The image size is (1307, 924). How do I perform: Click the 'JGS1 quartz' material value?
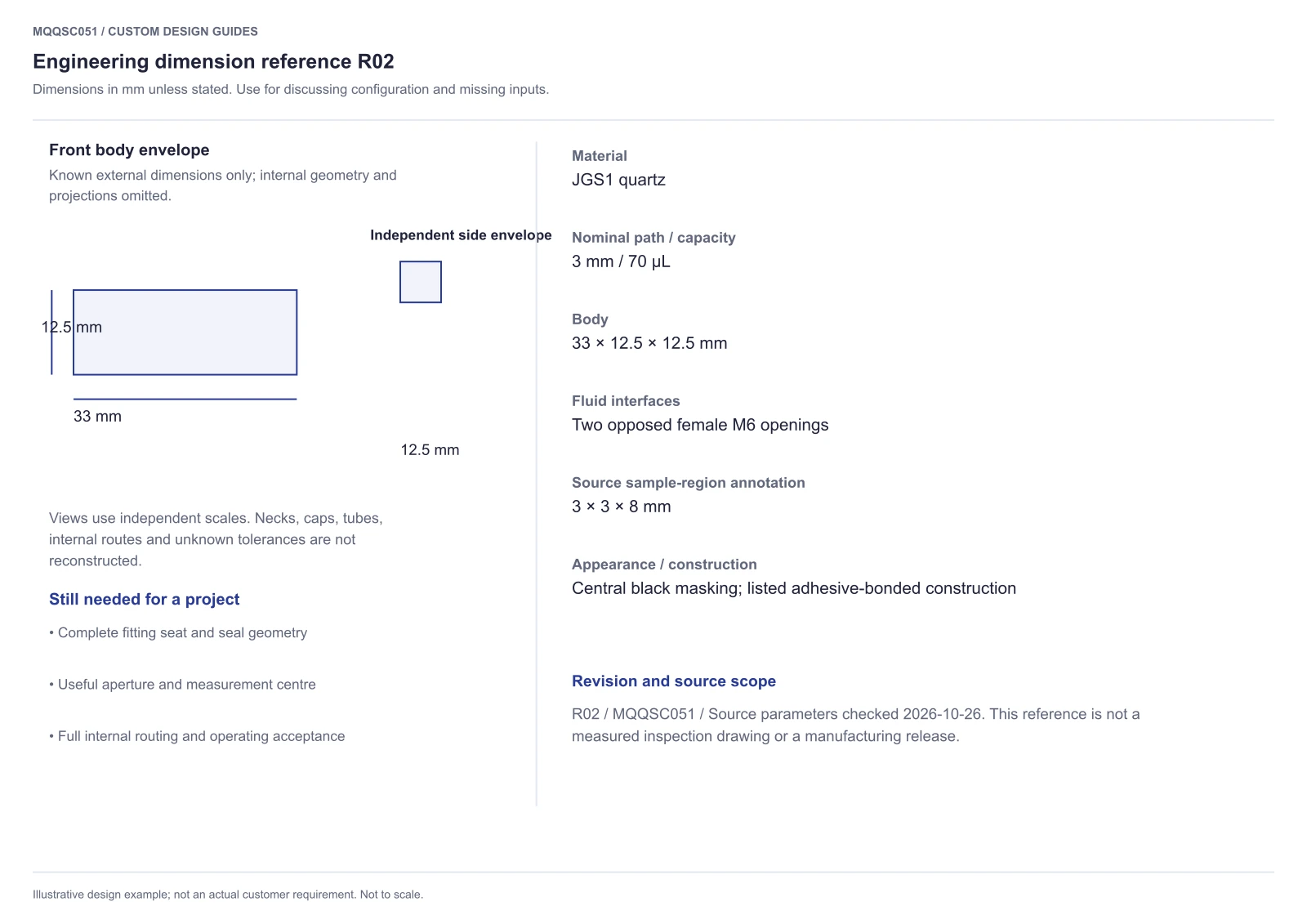click(618, 180)
